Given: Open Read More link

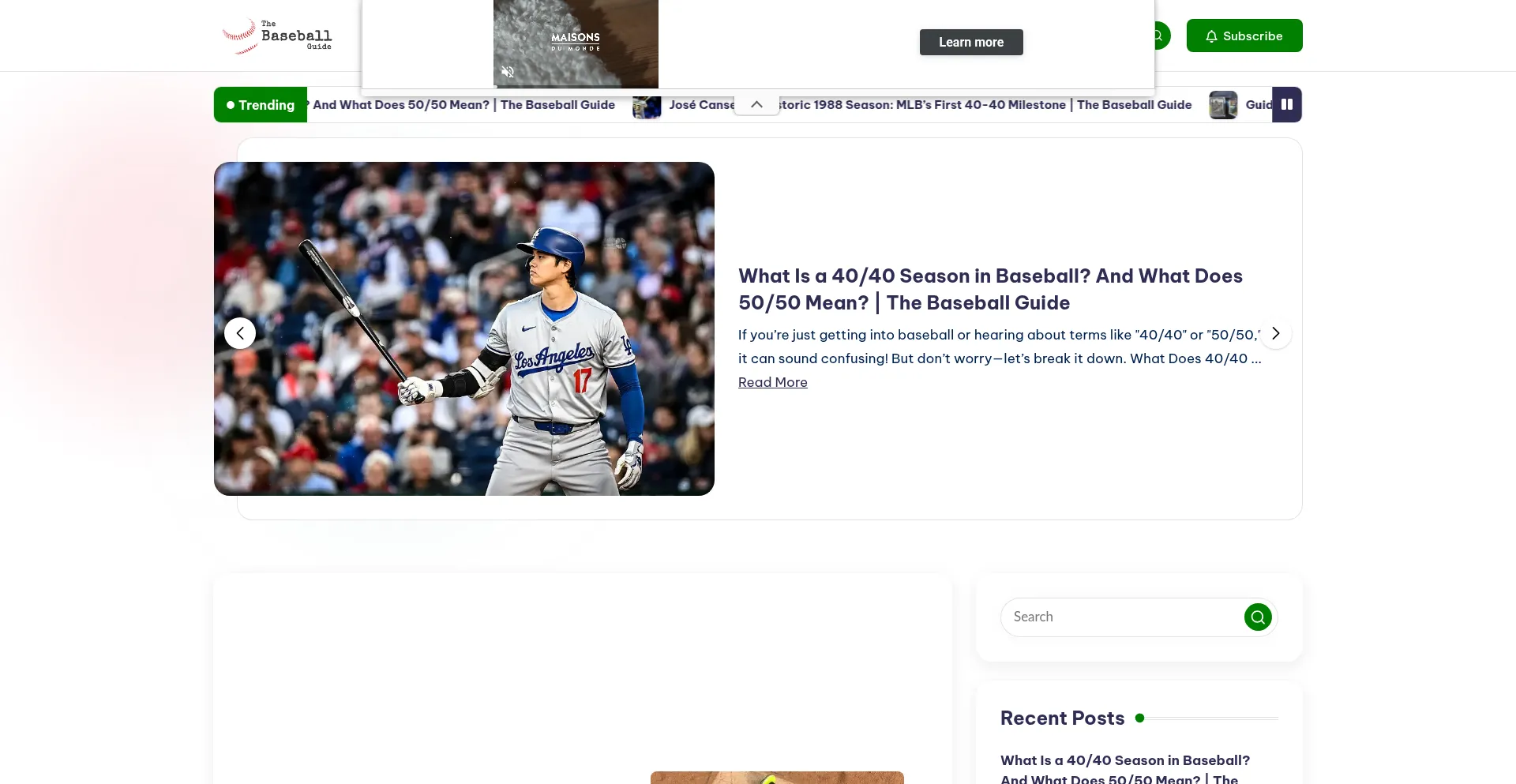Looking at the screenshot, I should tap(773, 382).
